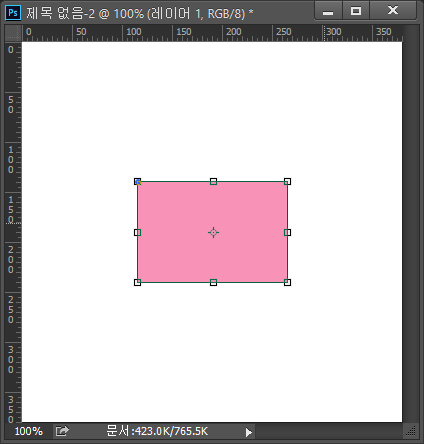Close the document window
424x444 pixels.
click(393, 11)
